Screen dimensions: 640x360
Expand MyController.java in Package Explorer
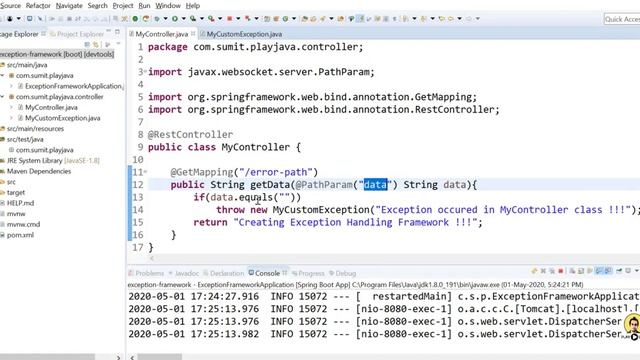[x=11, y=107]
